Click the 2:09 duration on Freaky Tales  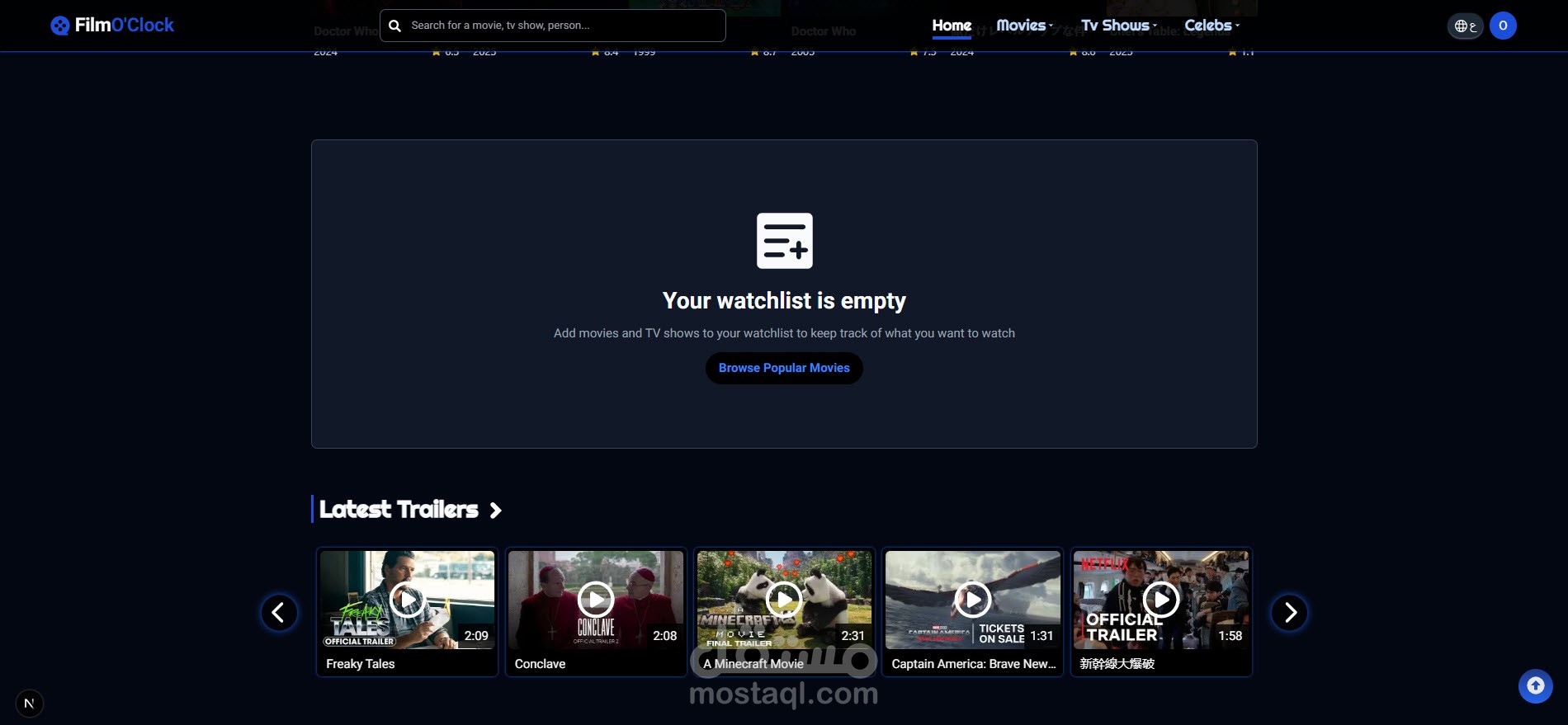coord(476,636)
